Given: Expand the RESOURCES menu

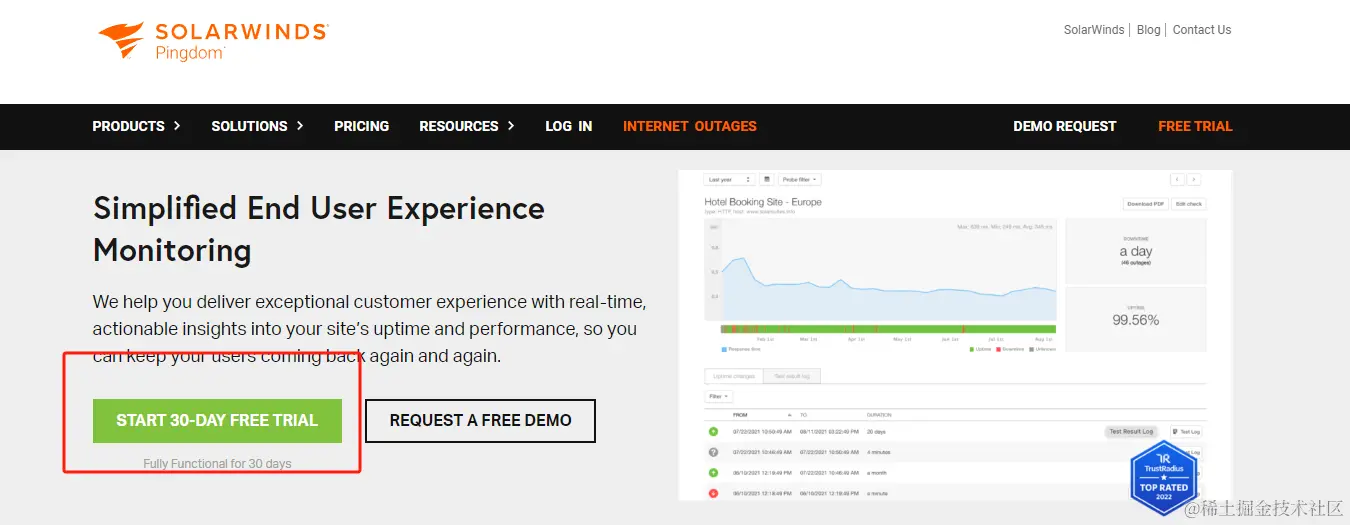Looking at the screenshot, I should [467, 126].
